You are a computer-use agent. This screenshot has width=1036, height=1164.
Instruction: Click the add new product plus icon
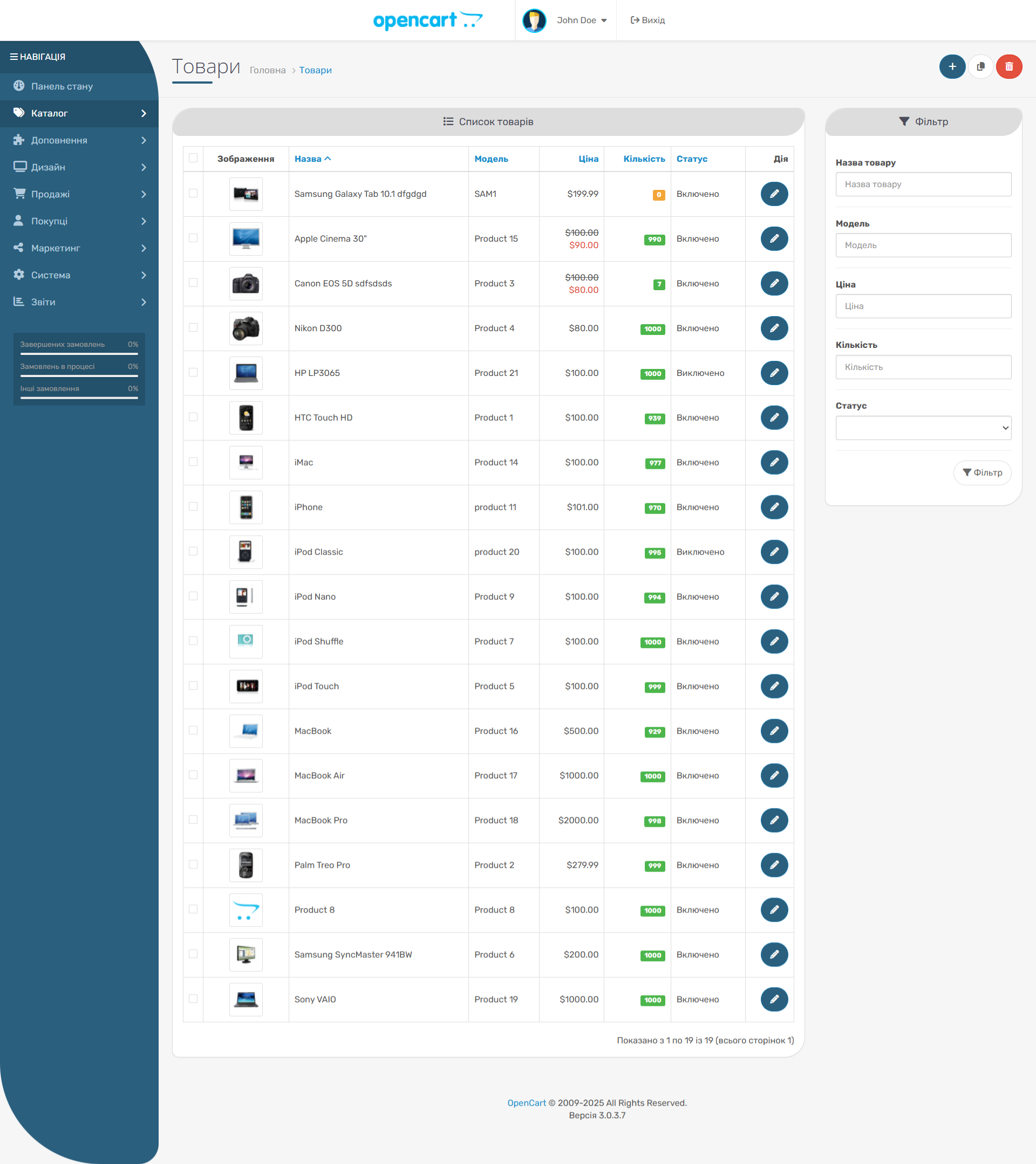(952, 67)
